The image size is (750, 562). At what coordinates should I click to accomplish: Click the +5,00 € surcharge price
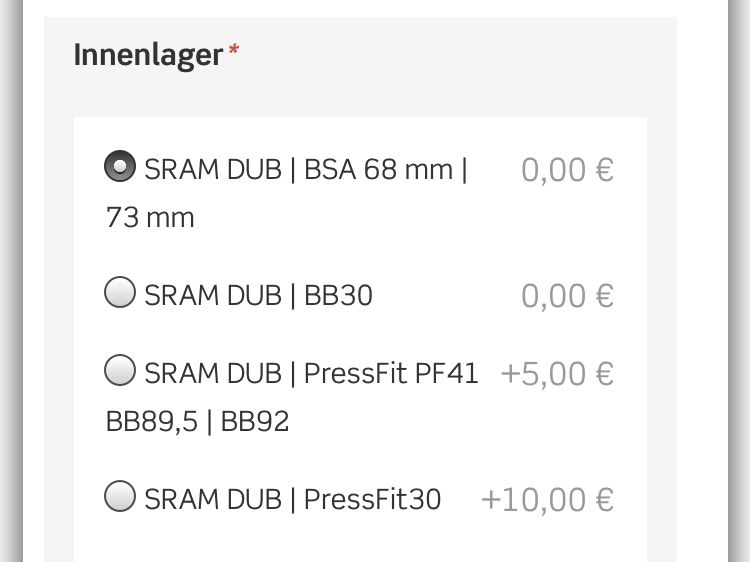pos(556,374)
